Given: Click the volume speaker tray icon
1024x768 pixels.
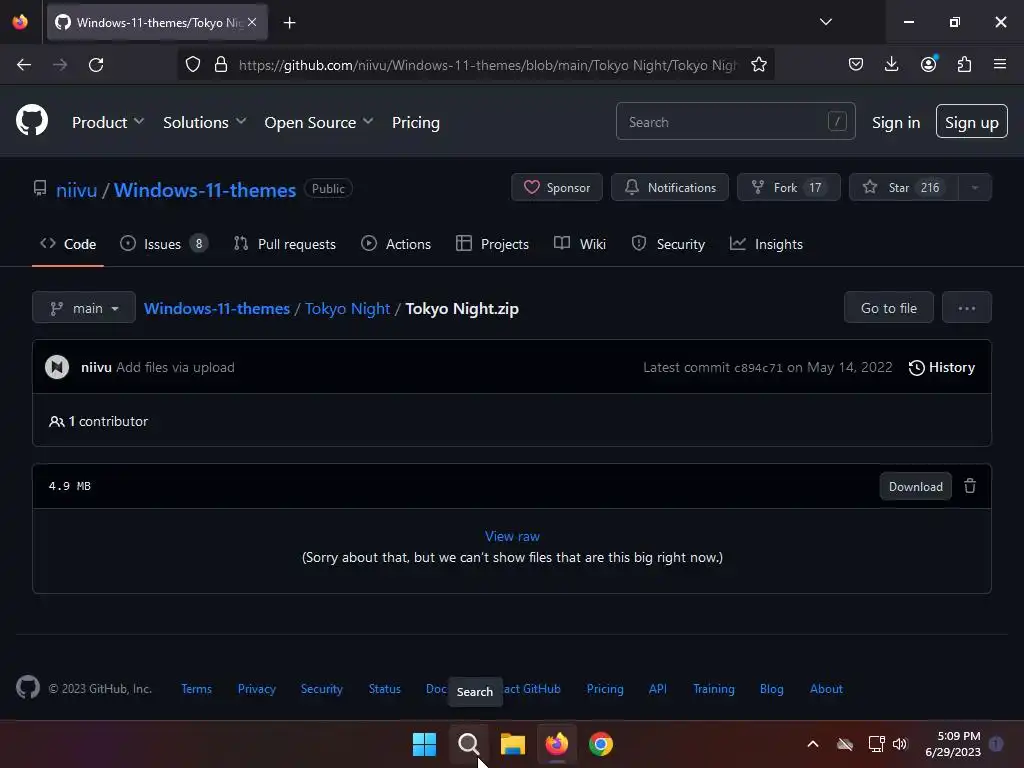Looking at the screenshot, I should [900, 744].
